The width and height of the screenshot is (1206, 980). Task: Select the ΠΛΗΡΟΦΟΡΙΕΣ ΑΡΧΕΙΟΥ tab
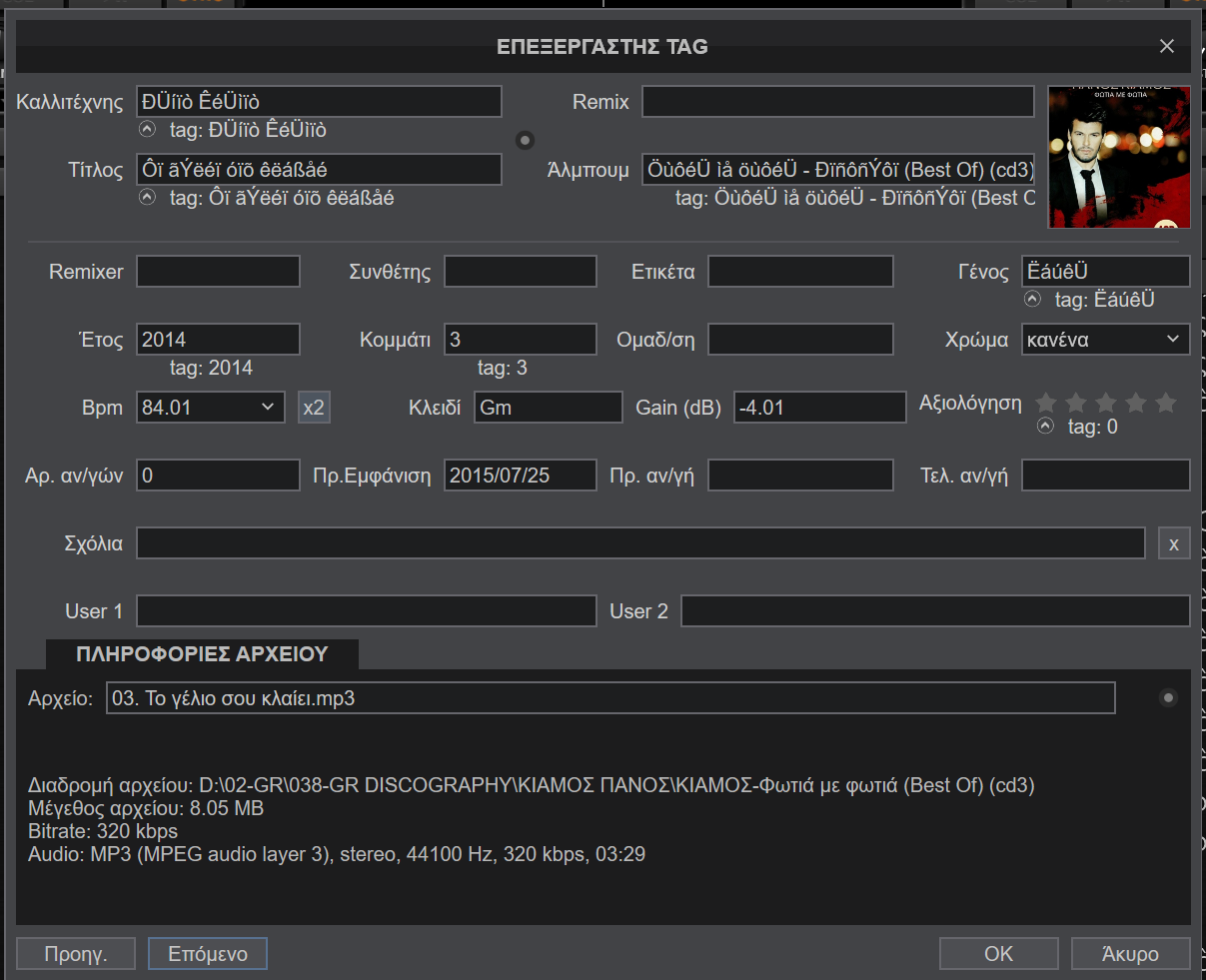click(202, 654)
